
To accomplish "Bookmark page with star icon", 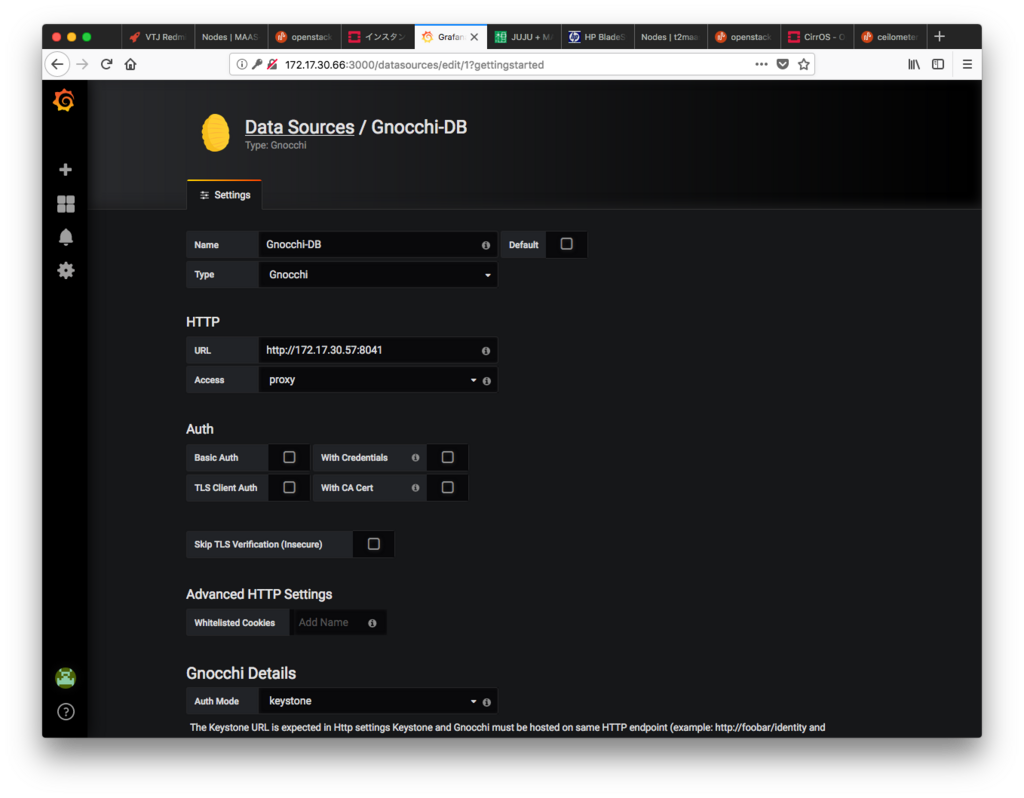I will click(804, 64).
